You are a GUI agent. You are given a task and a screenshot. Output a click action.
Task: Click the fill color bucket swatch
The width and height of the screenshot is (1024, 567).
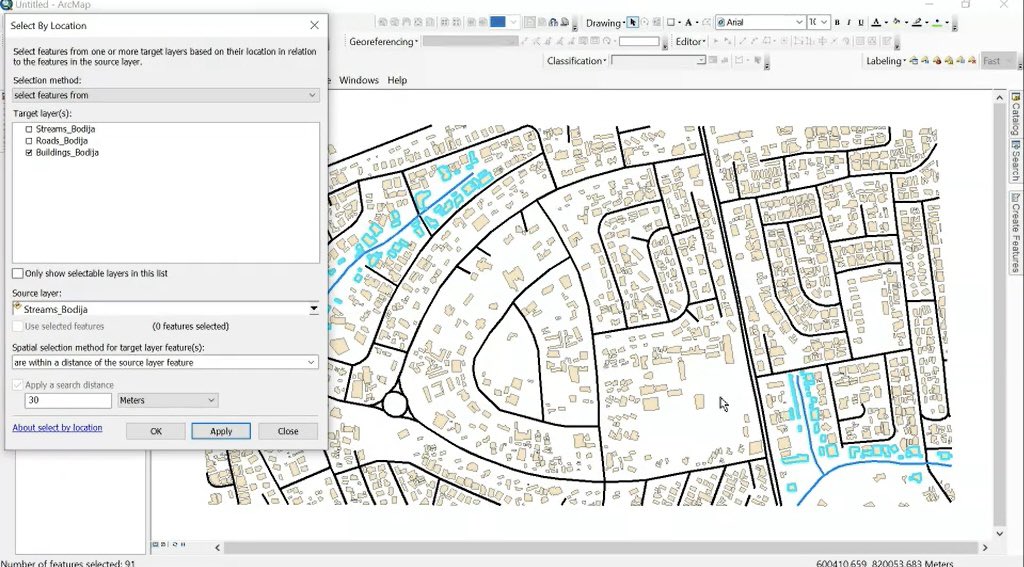click(x=897, y=22)
